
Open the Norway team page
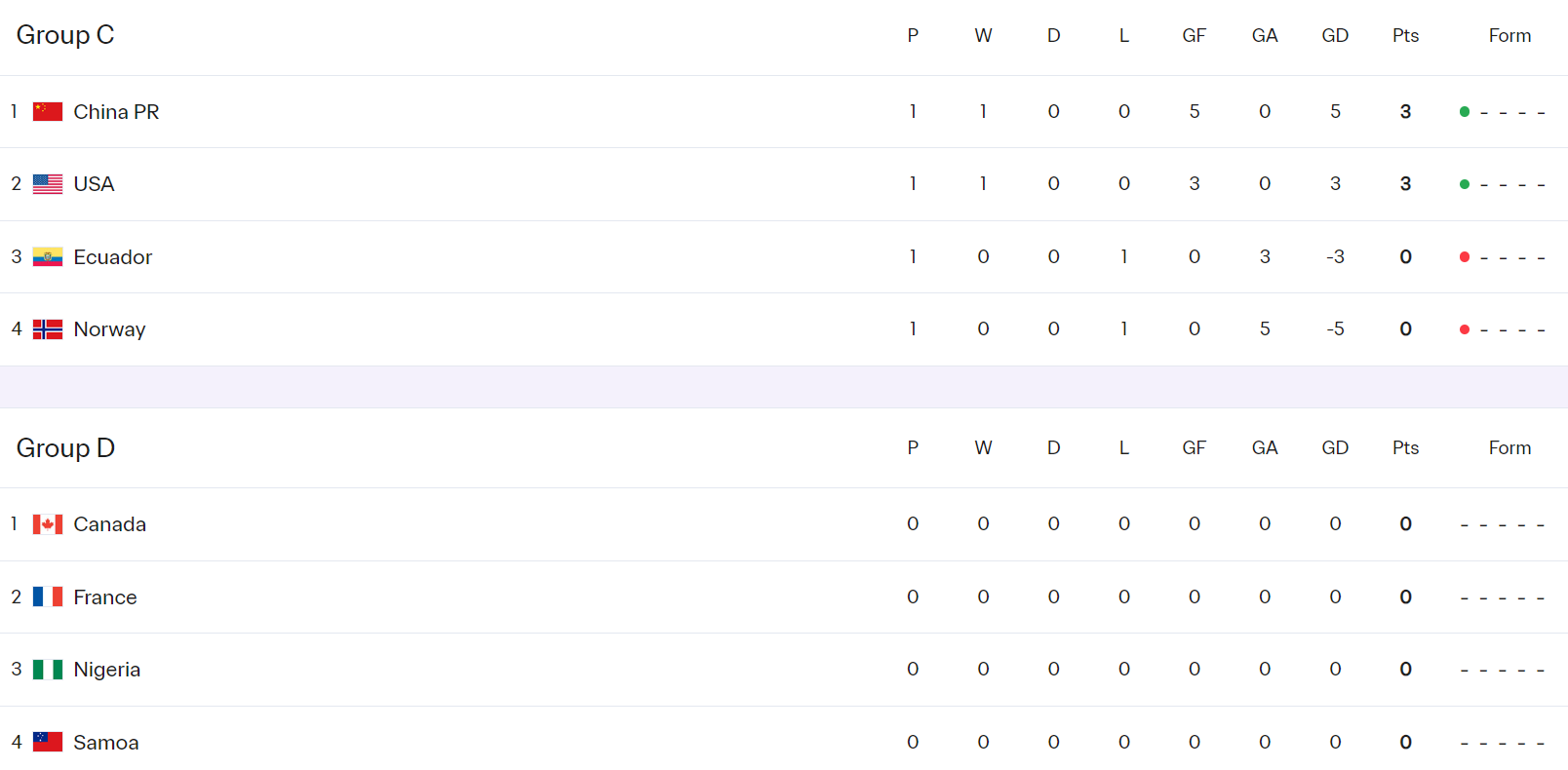tap(109, 329)
